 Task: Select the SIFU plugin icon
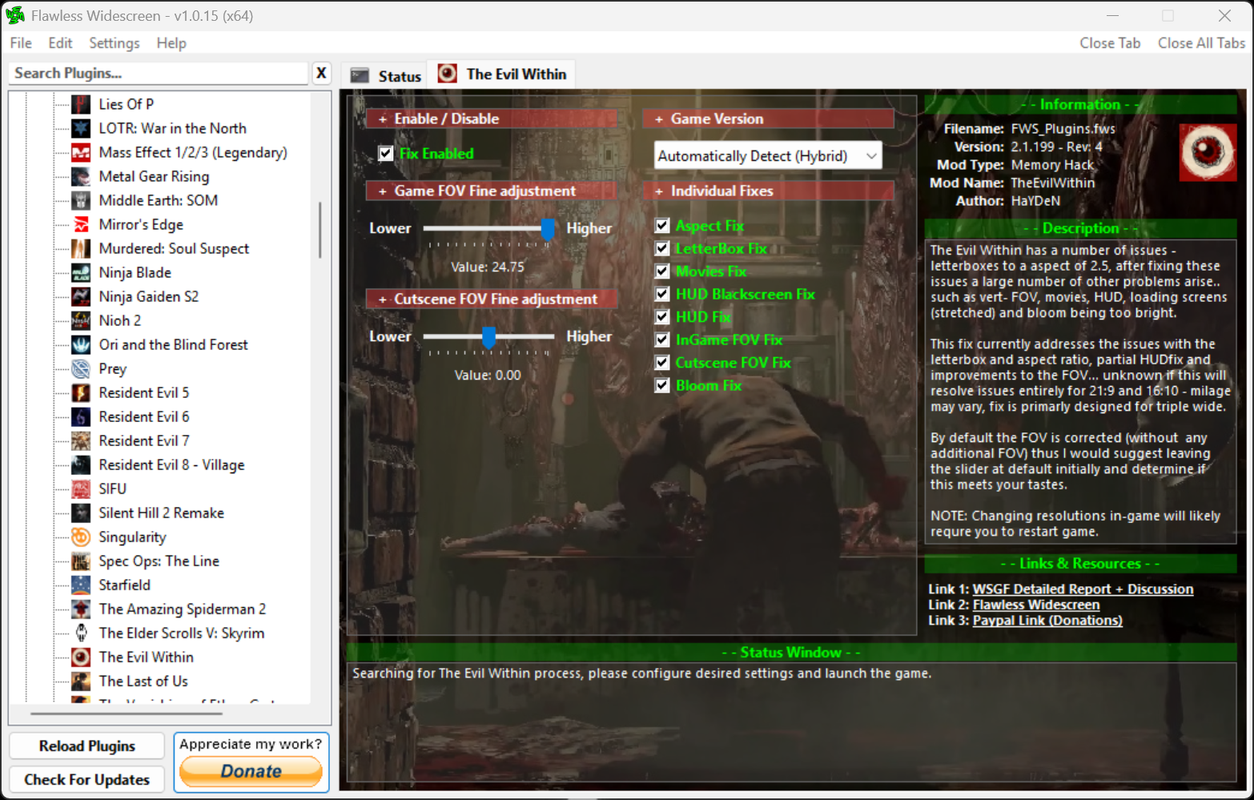point(81,488)
